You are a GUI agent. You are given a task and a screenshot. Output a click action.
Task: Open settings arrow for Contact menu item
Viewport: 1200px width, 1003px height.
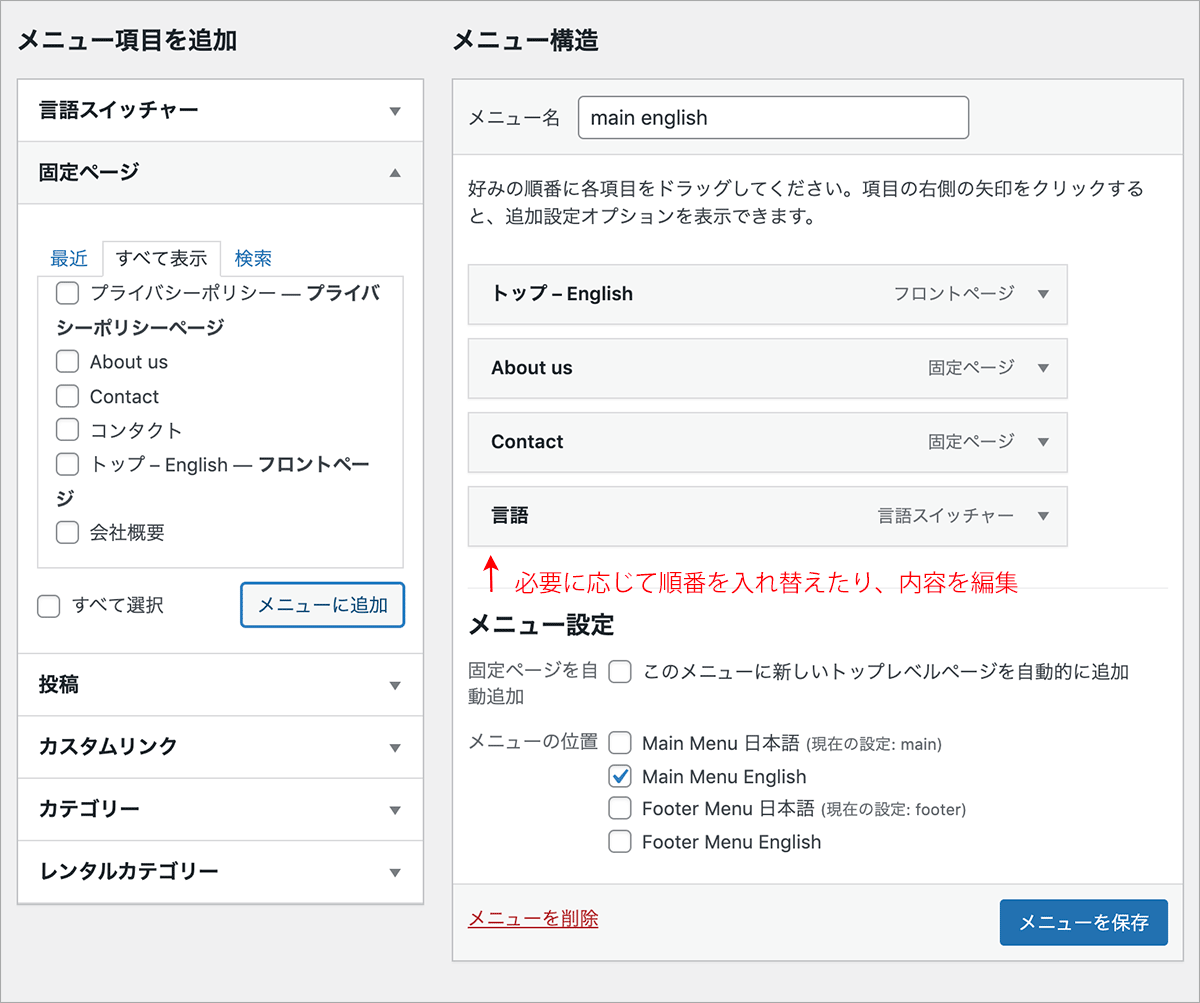(x=1043, y=442)
